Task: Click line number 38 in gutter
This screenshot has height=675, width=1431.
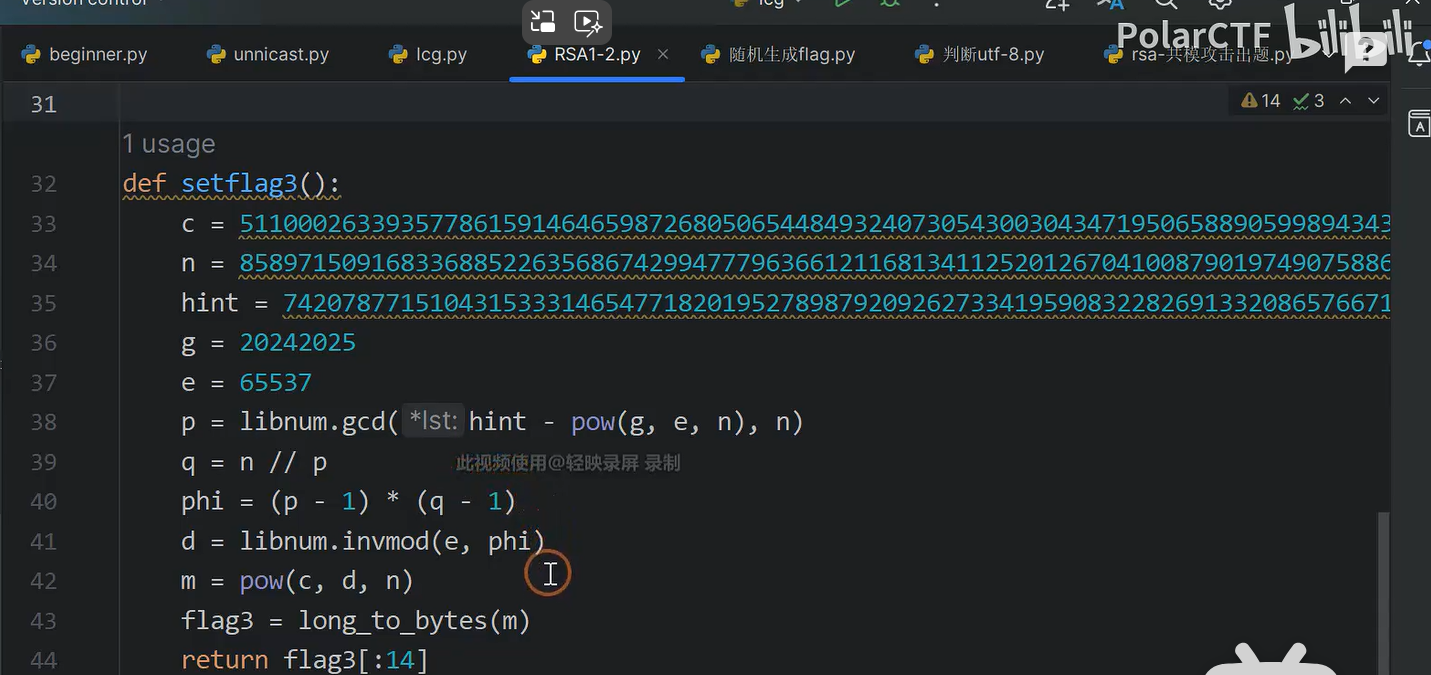Action: click(43, 422)
